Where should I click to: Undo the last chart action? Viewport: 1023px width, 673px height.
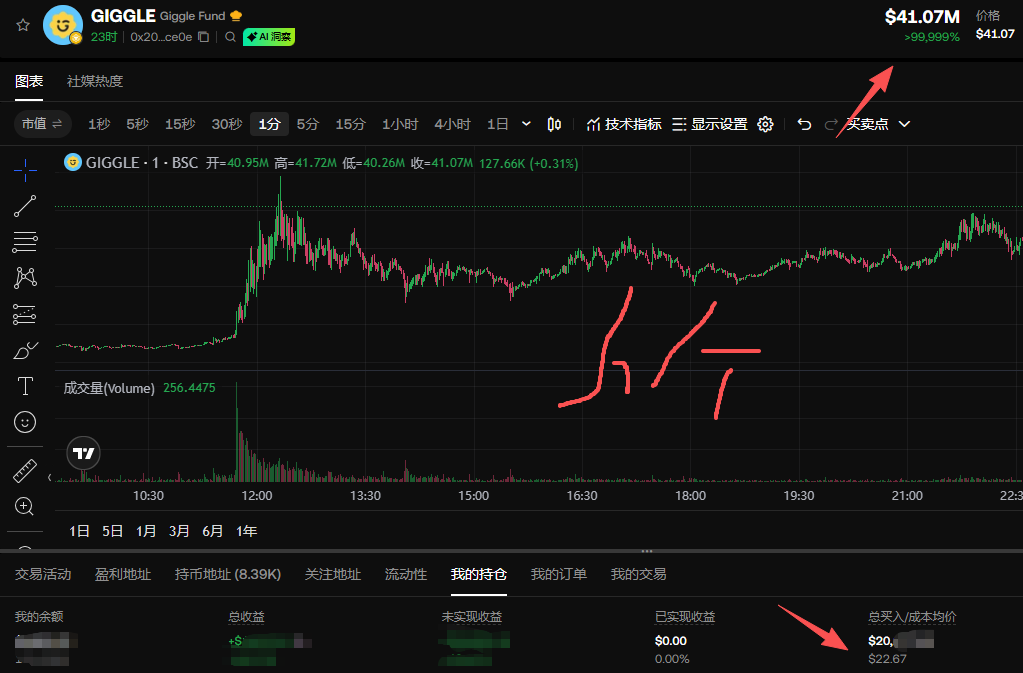(x=804, y=124)
